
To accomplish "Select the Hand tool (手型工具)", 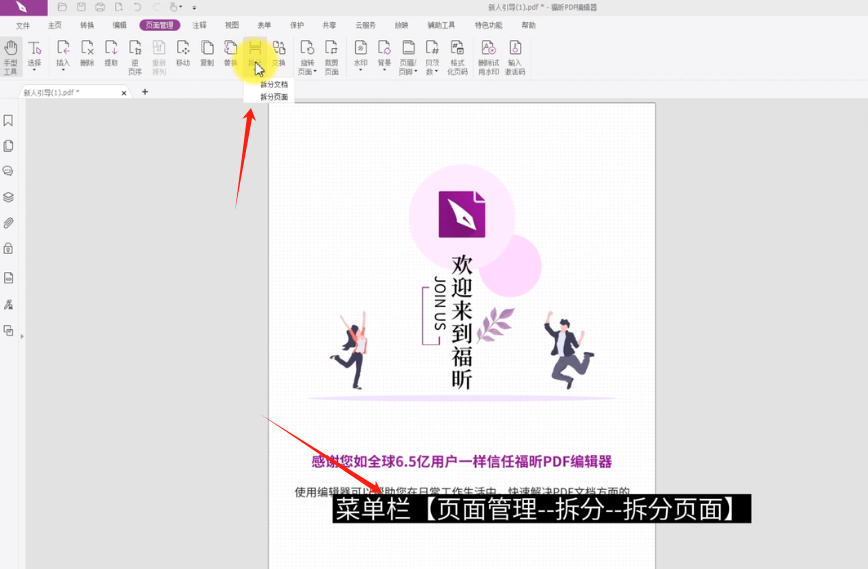I will [11, 56].
